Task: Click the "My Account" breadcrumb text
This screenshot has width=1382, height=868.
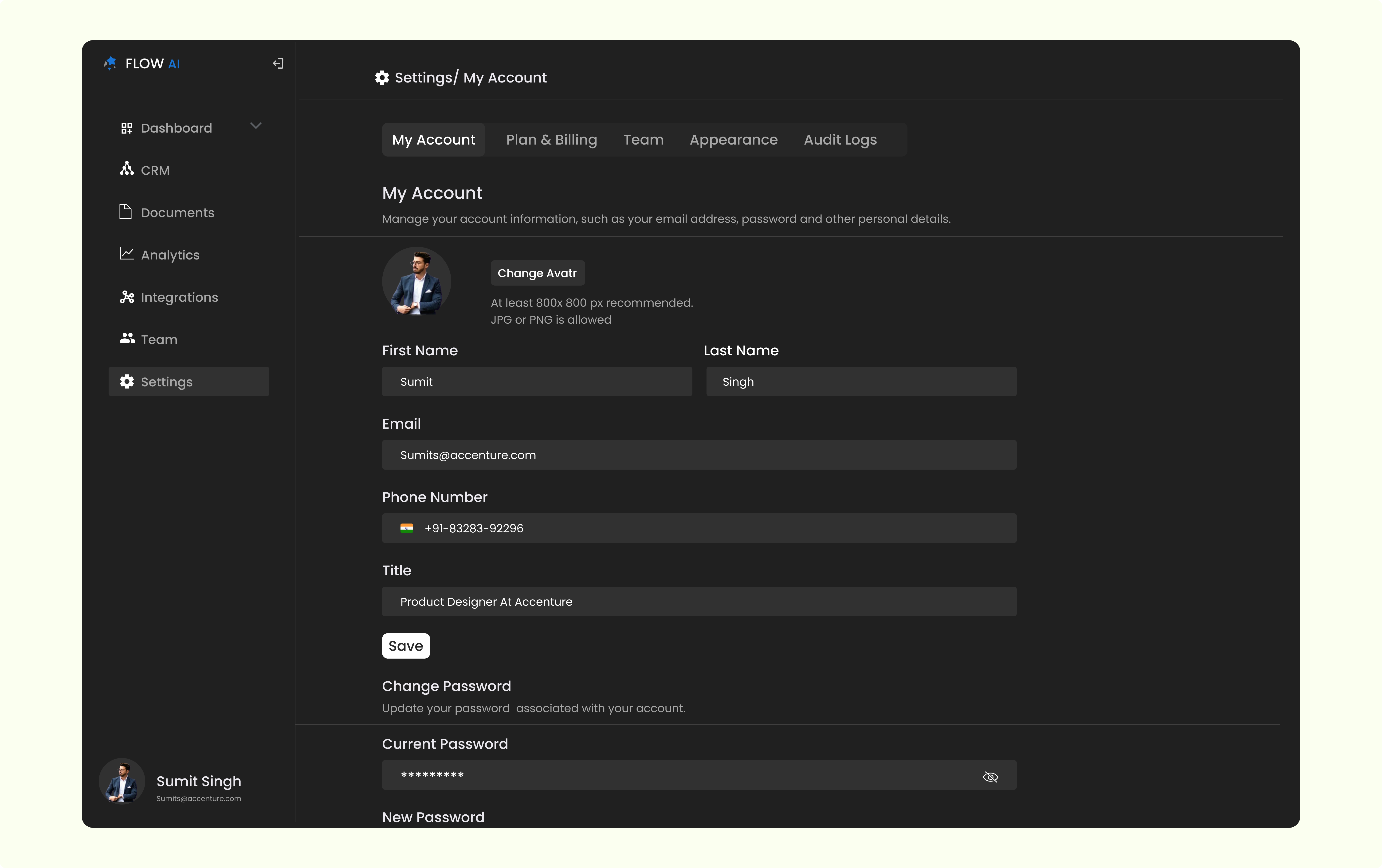Action: coord(505,78)
